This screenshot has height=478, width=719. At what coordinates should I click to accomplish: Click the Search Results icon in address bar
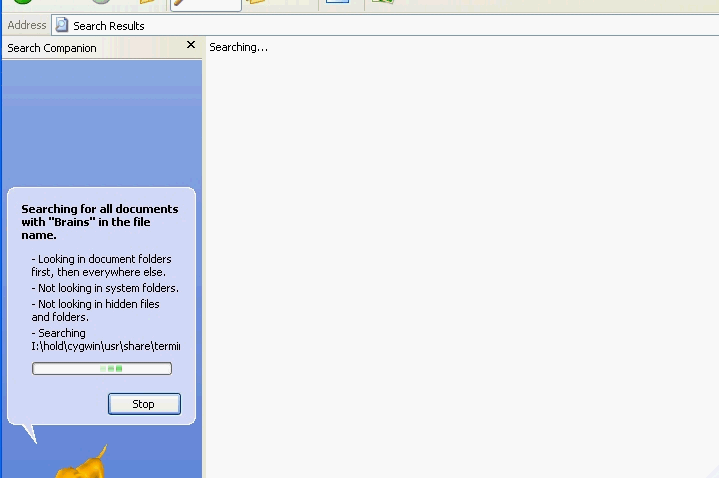tap(62, 25)
